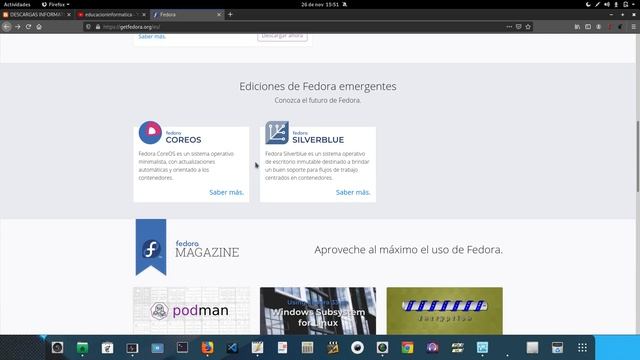This screenshot has width=640, height=360.
Task: Click Saber más under Fedora CoreOS
Action: 227,192
